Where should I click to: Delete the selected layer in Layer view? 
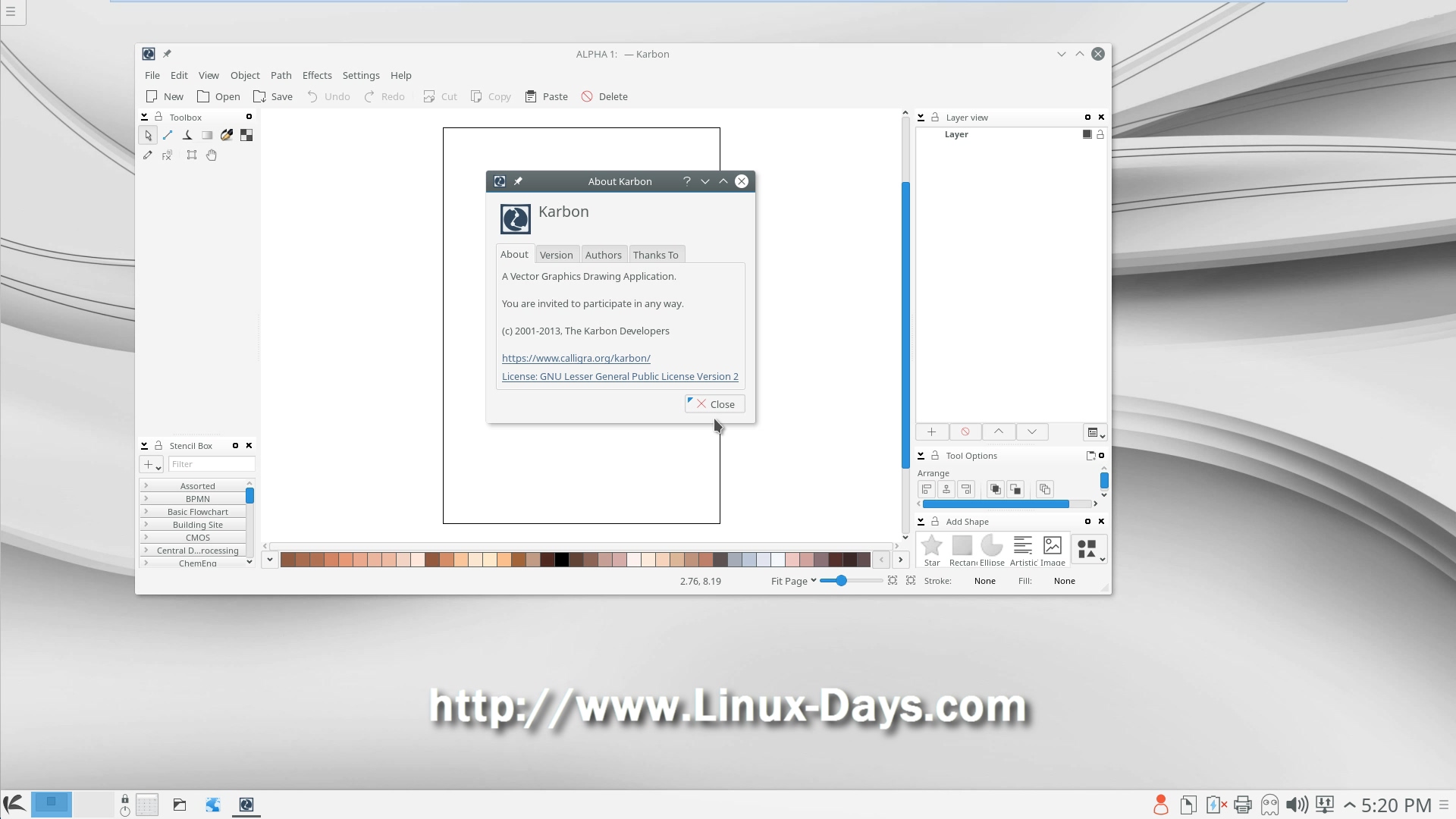pos(965,431)
